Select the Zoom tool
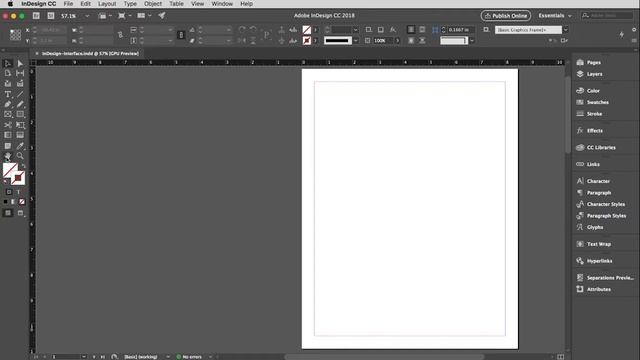This screenshot has height=360, width=640. (20, 156)
